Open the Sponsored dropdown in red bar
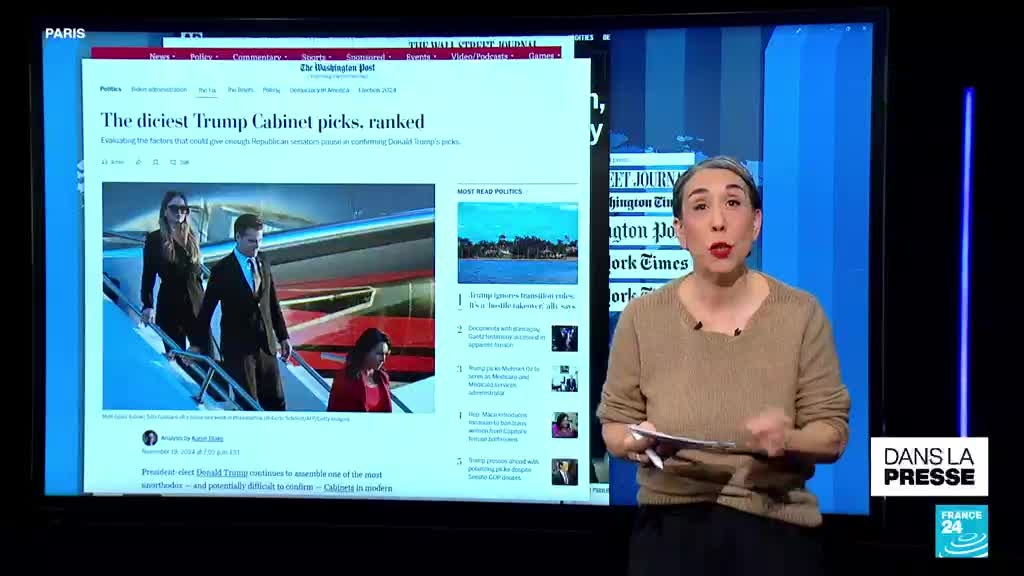 click(x=368, y=57)
